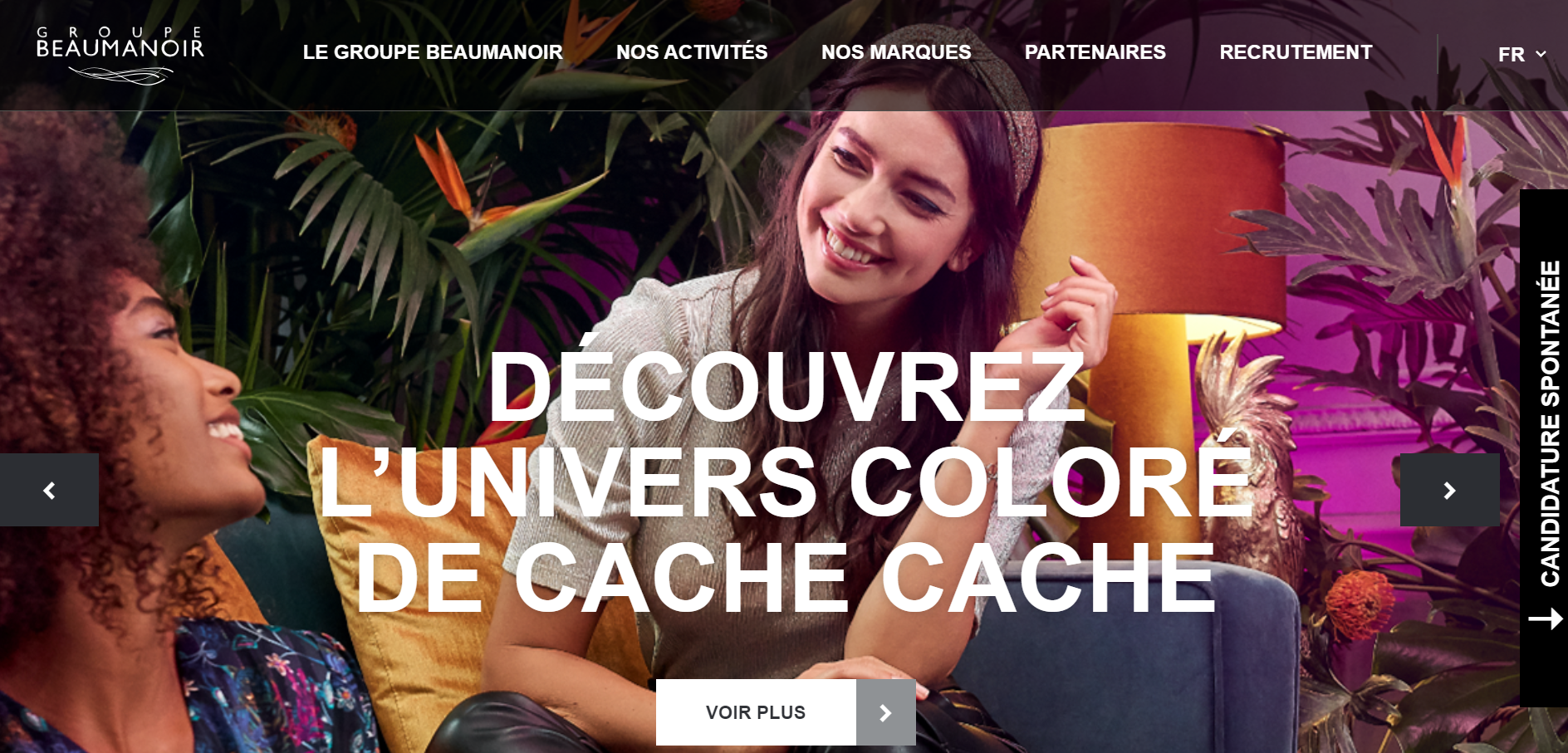Click the grey chevron beside Voir Plus
This screenshot has width=1568, height=753.
coord(885,712)
